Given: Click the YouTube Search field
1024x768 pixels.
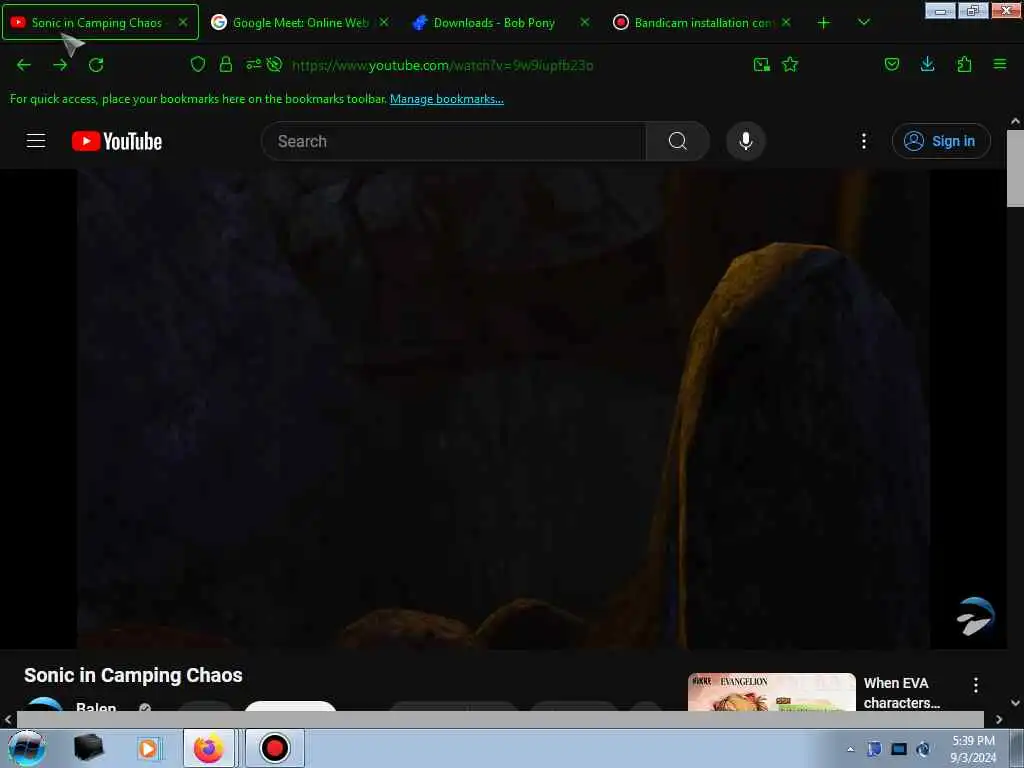Looking at the screenshot, I should pos(453,141).
